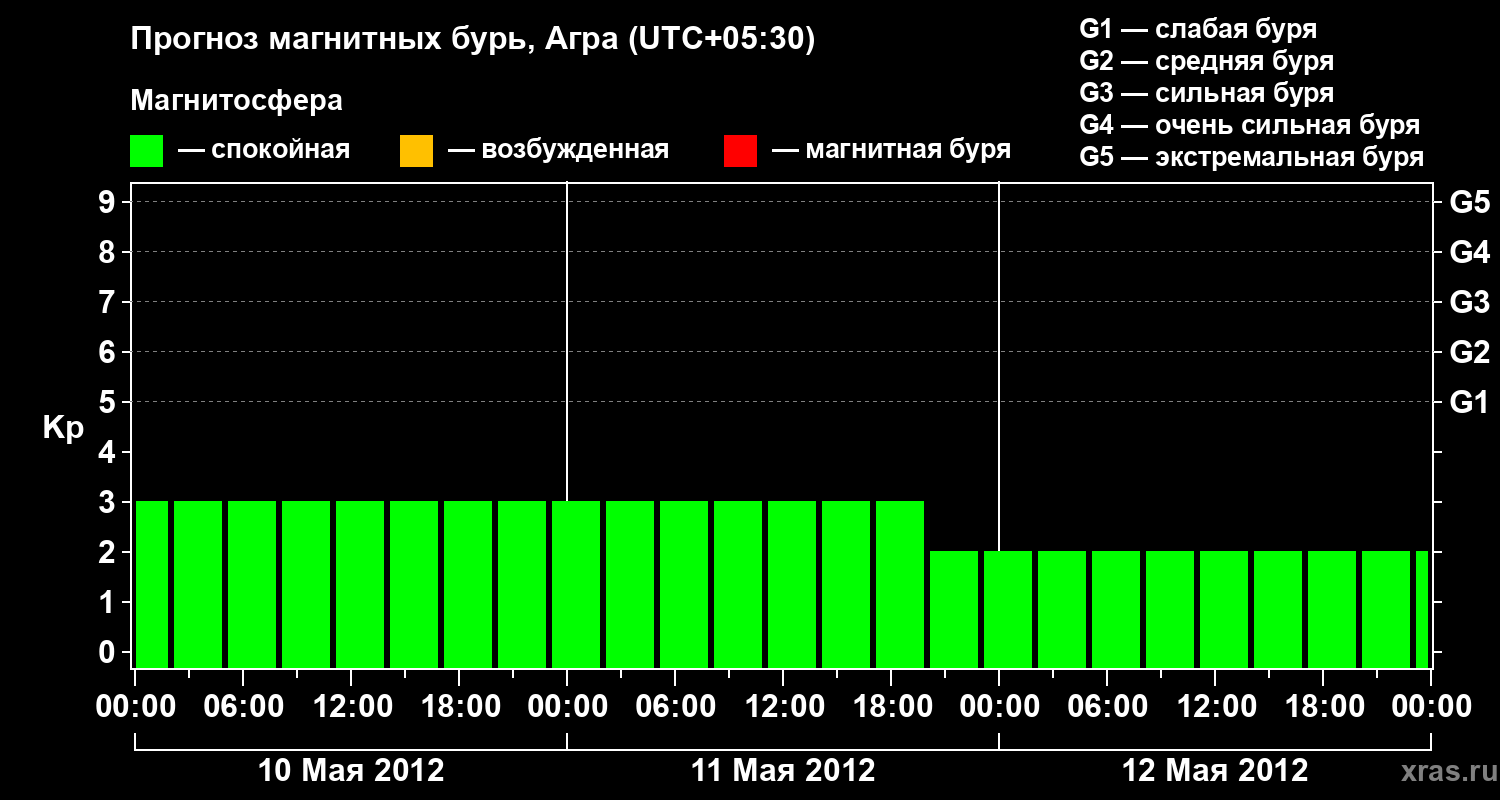Click the 12:00 time label above 11 Мая
Image resolution: width=1500 pixels, height=800 pixels.
click(x=783, y=706)
